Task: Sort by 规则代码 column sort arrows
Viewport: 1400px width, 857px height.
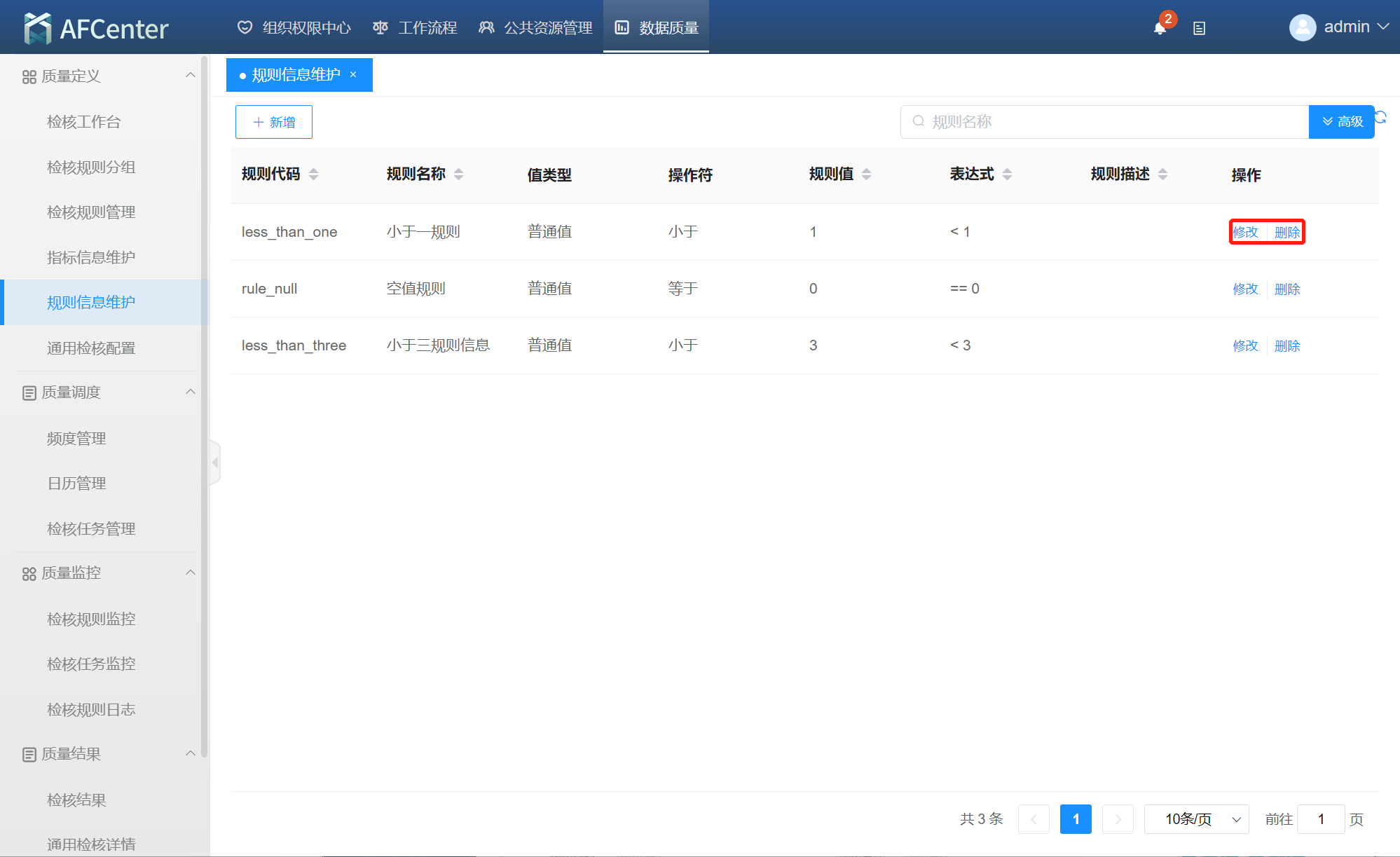Action: click(313, 174)
